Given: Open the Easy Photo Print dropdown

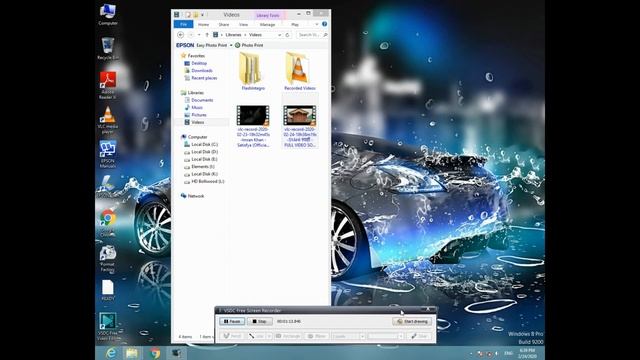Looking at the screenshot, I should pos(231,45).
